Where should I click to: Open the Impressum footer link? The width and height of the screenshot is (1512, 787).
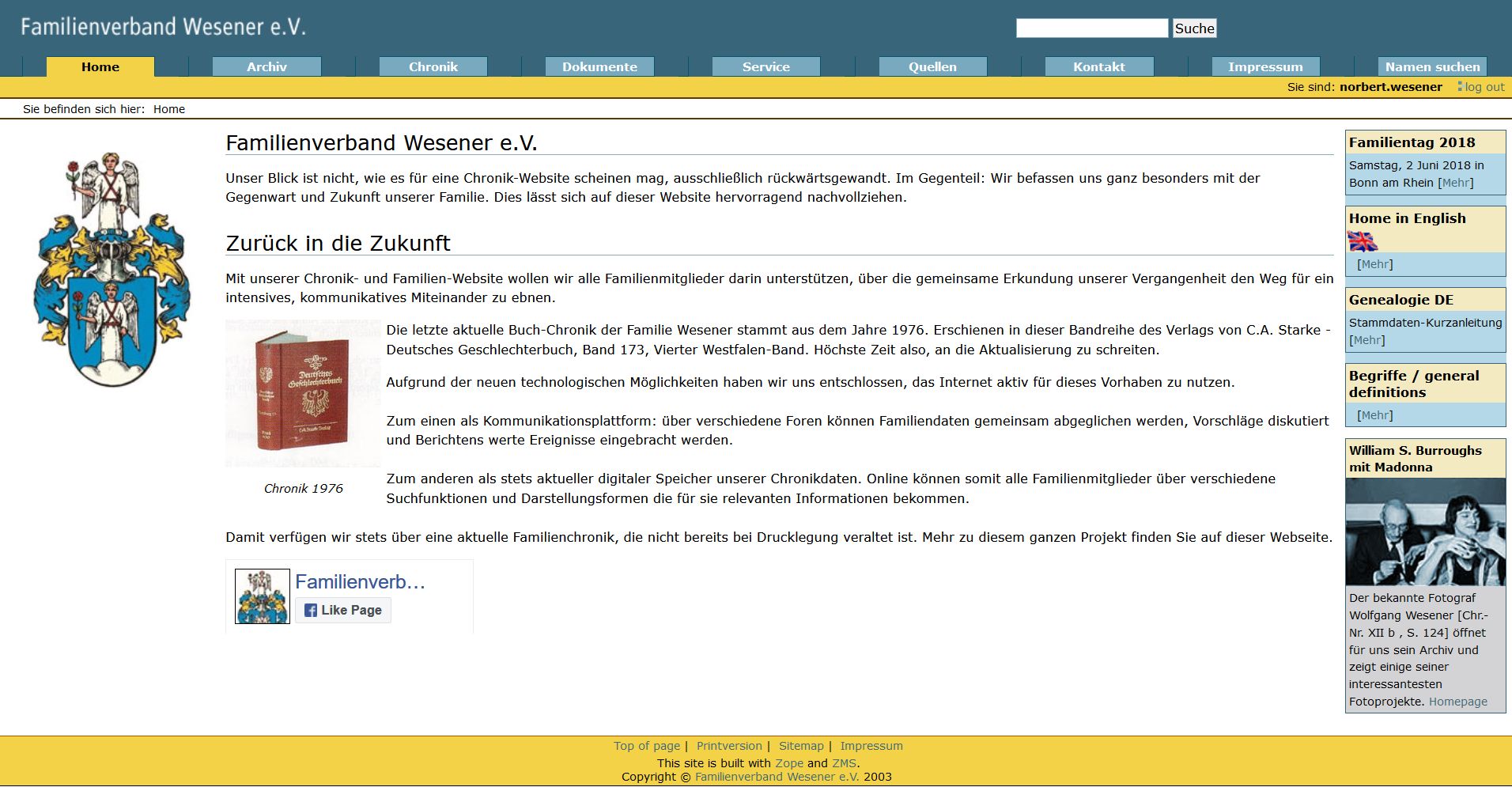871,746
